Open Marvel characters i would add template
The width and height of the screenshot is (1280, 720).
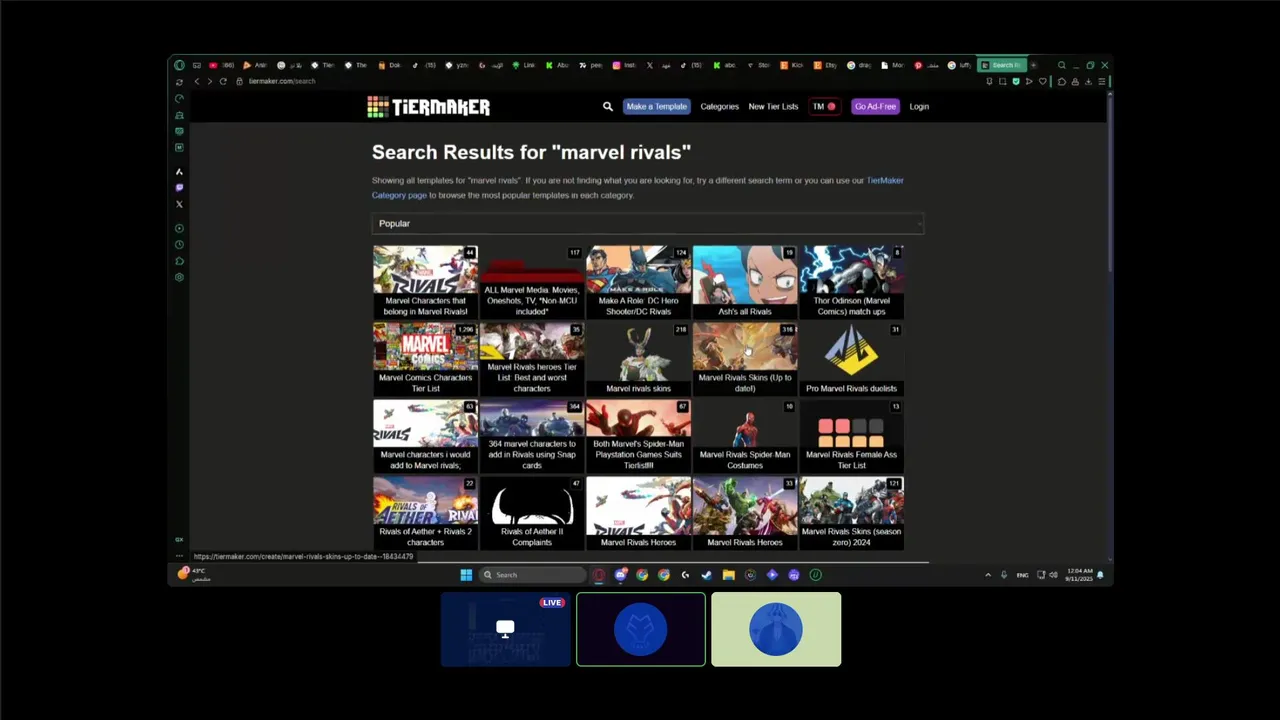[x=425, y=436]
